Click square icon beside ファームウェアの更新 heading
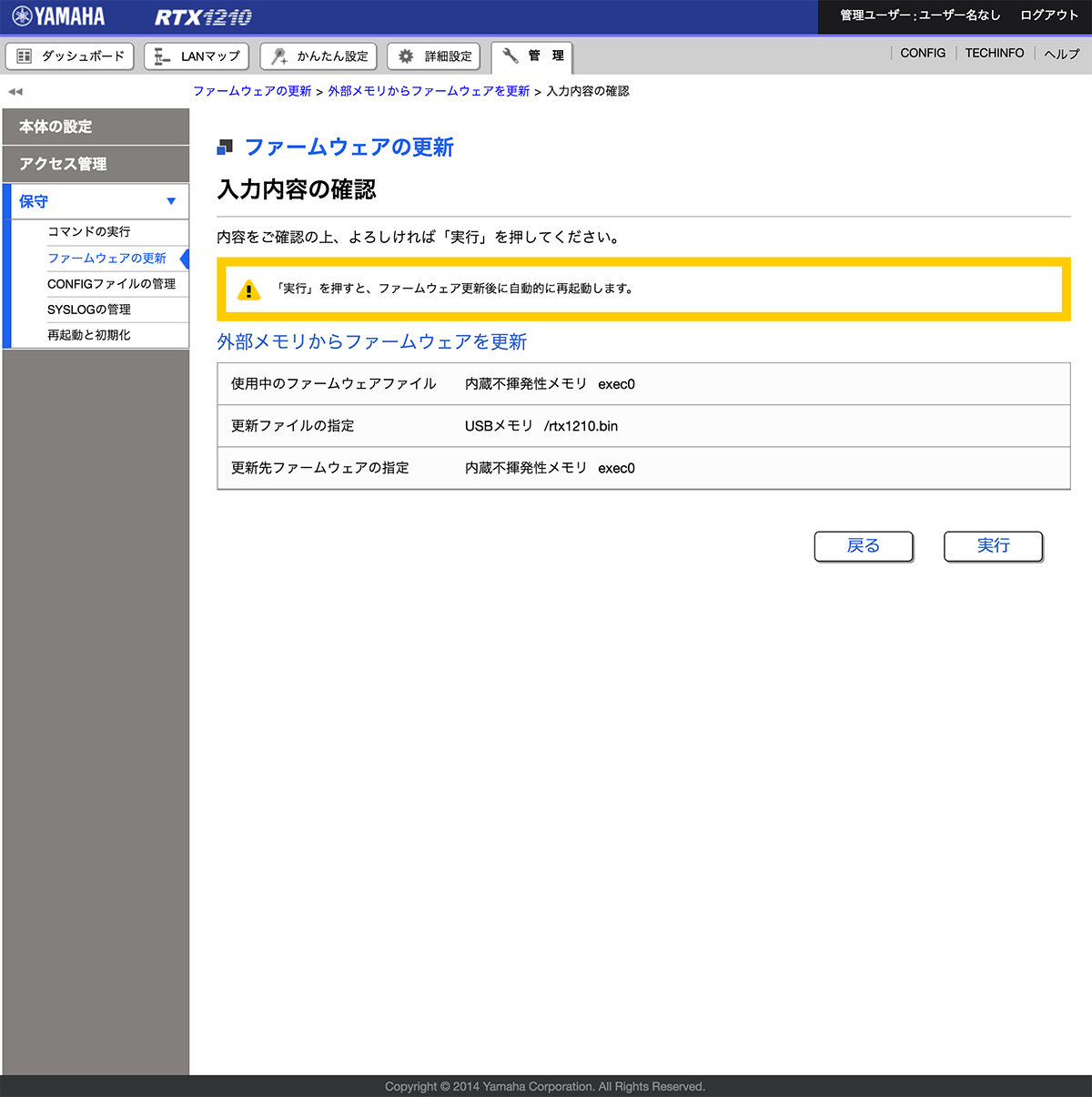The image size is (1092, 1097). (x=225, y=147)
